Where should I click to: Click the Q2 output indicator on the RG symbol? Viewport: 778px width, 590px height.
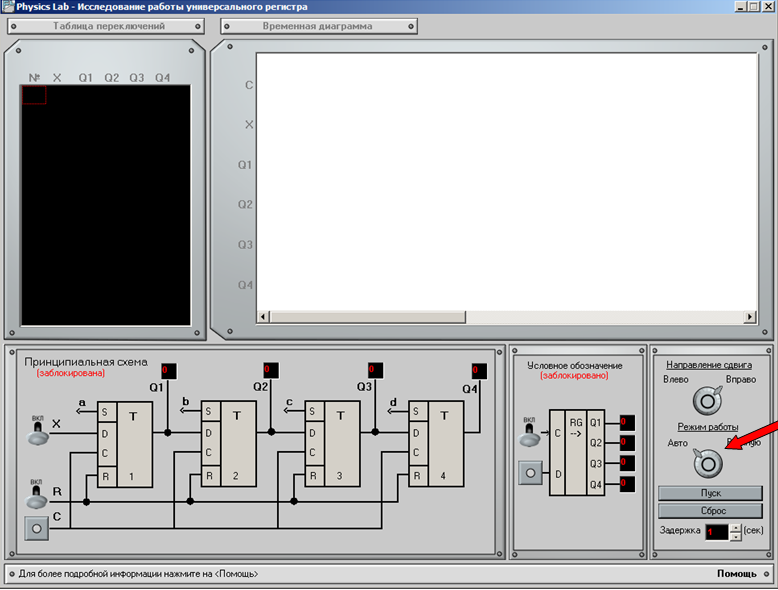pos(627,443)
